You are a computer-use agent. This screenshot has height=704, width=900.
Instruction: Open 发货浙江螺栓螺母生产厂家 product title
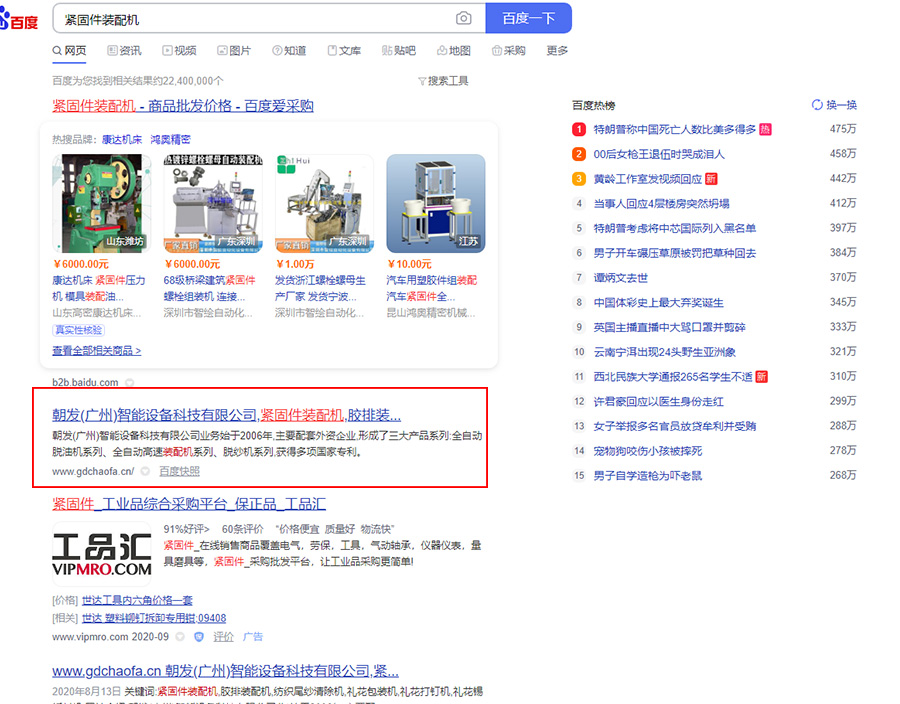[320, 288]
